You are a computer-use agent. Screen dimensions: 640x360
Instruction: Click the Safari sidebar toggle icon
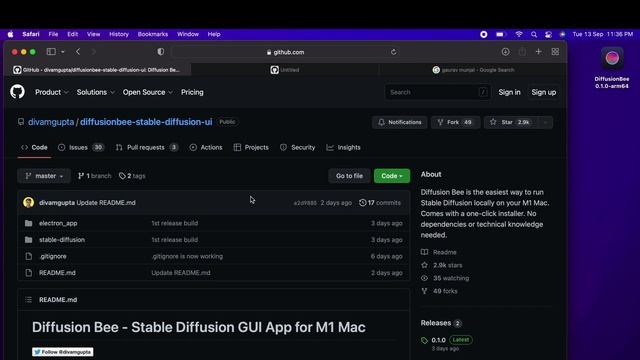51,52
